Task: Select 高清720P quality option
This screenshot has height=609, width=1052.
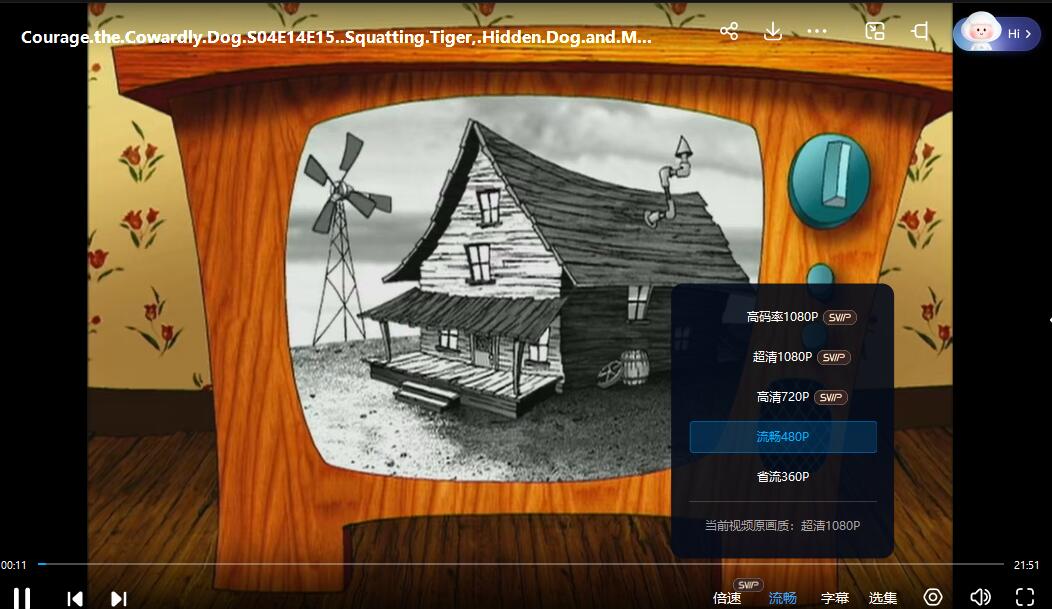Action: 783,397
